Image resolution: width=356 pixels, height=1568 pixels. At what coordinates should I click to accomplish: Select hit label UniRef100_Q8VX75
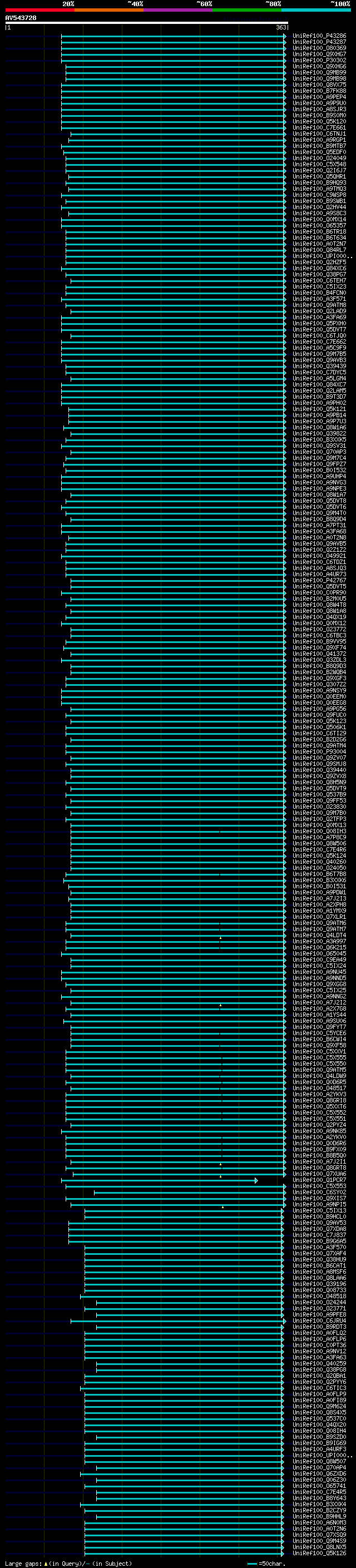(x=319, y=85)
